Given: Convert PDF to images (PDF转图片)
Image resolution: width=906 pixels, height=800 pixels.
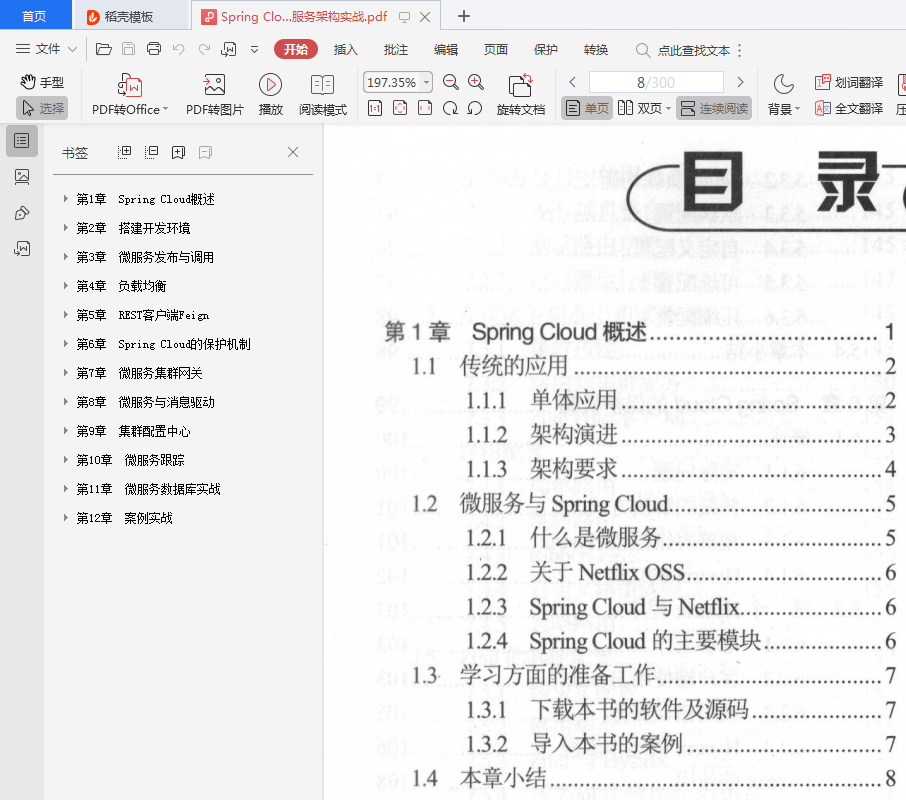Looking at the screenshot, I should [x=214, y=94].
